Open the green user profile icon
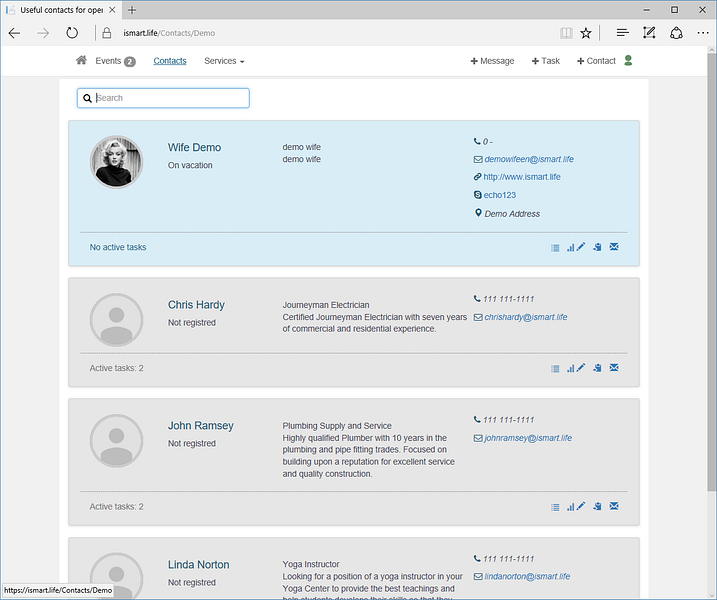Image resolution: width=717 pixels, height=600 pixels. coord(628,60)
